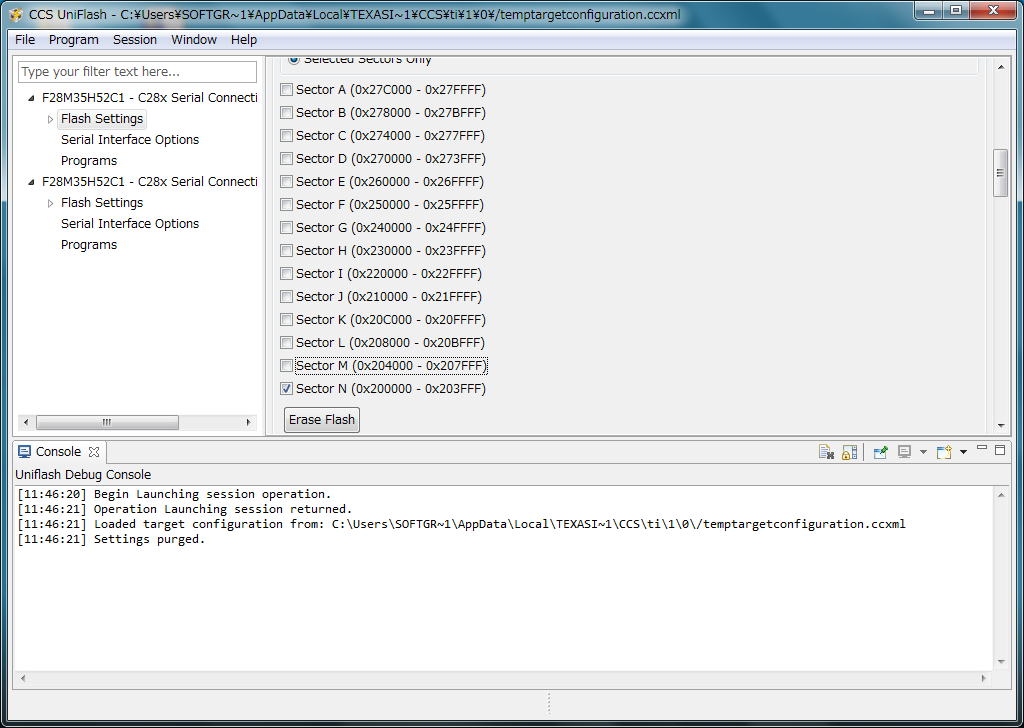The image size is (1024, 728).
Task: Expand the second Flash Settings node arrow
Action: 50,203
